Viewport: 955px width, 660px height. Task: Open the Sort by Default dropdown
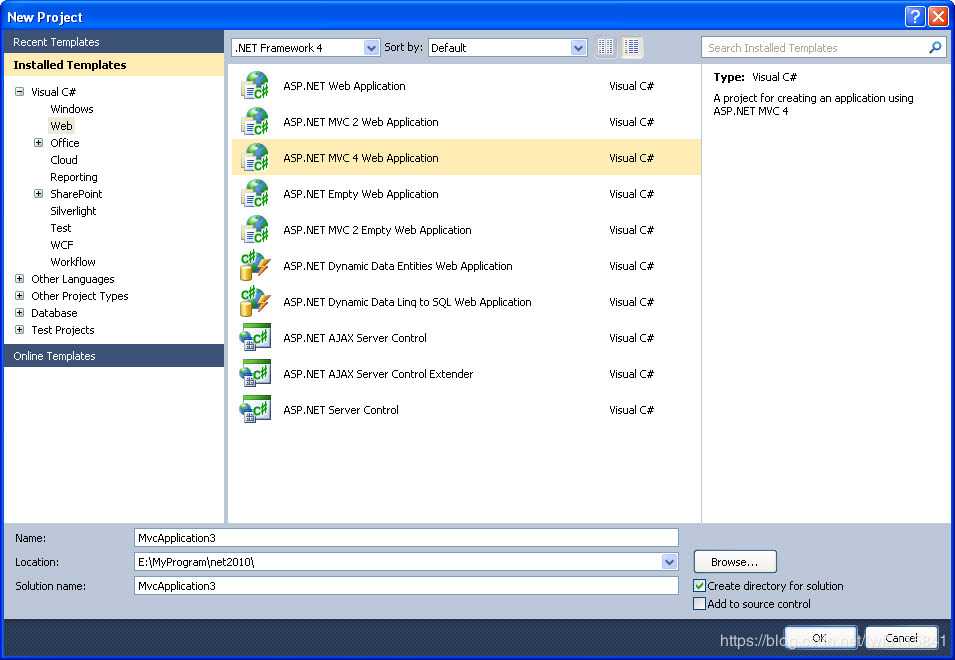pyautogui.click(x=578, y=47)
